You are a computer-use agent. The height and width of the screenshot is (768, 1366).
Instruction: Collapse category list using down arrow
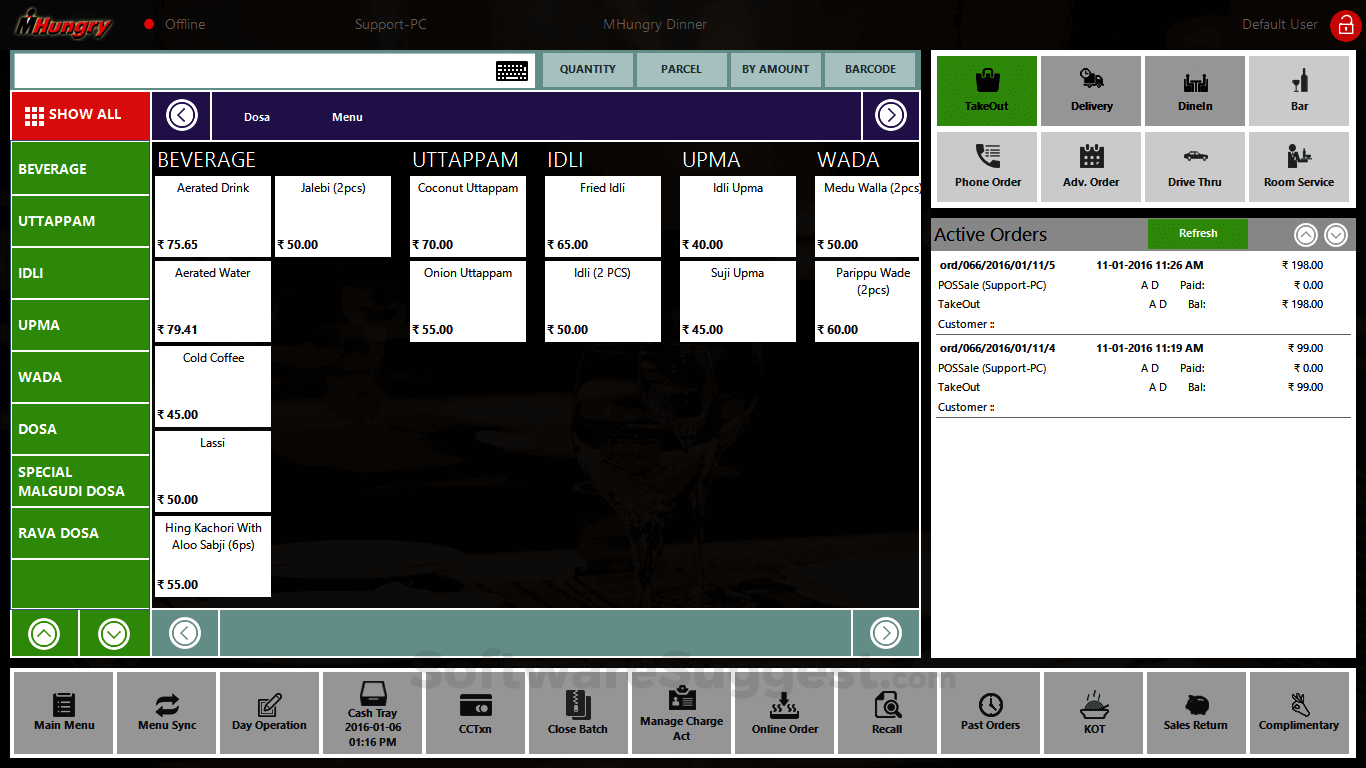click(x=113, y=632)
